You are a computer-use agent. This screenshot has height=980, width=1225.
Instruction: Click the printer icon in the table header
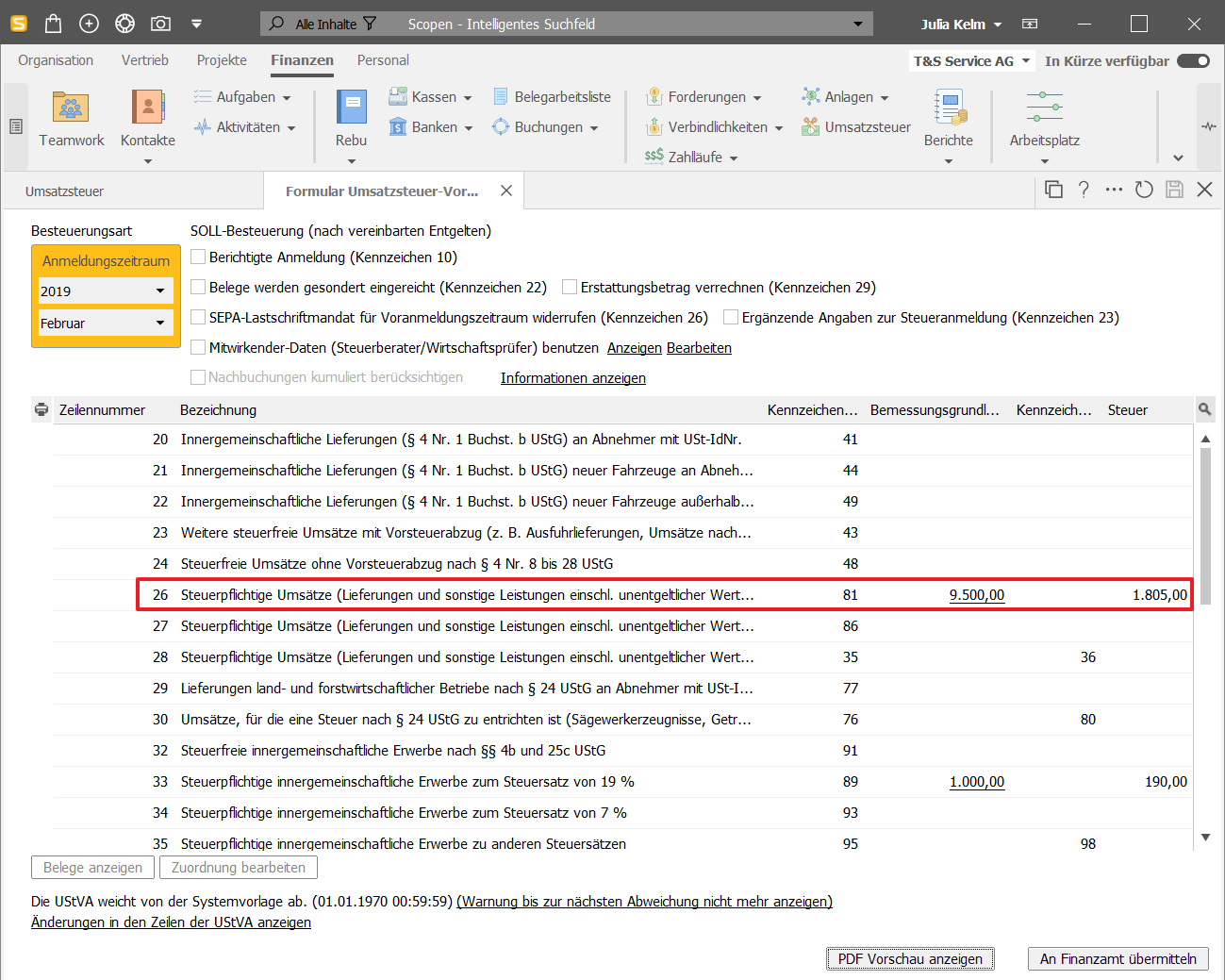(x=41, y=409)
